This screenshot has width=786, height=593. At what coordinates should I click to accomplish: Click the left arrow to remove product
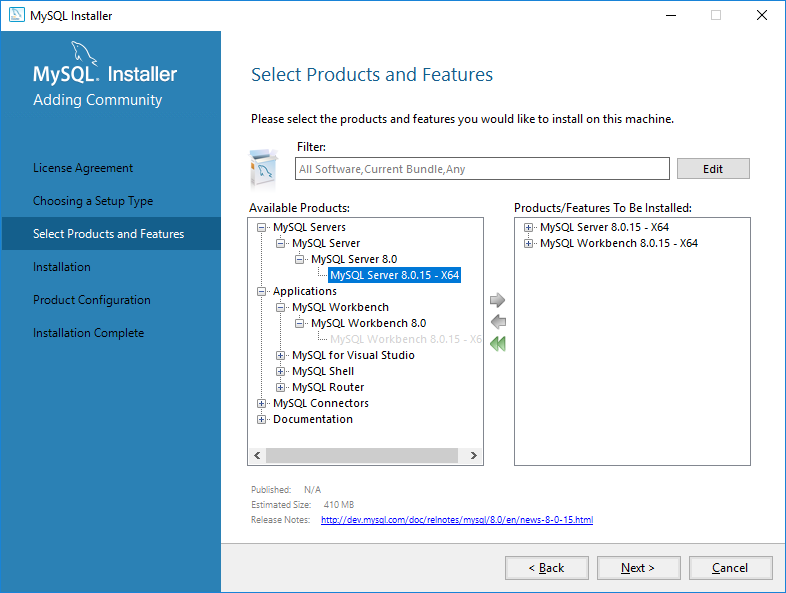(x=498, y=321)
